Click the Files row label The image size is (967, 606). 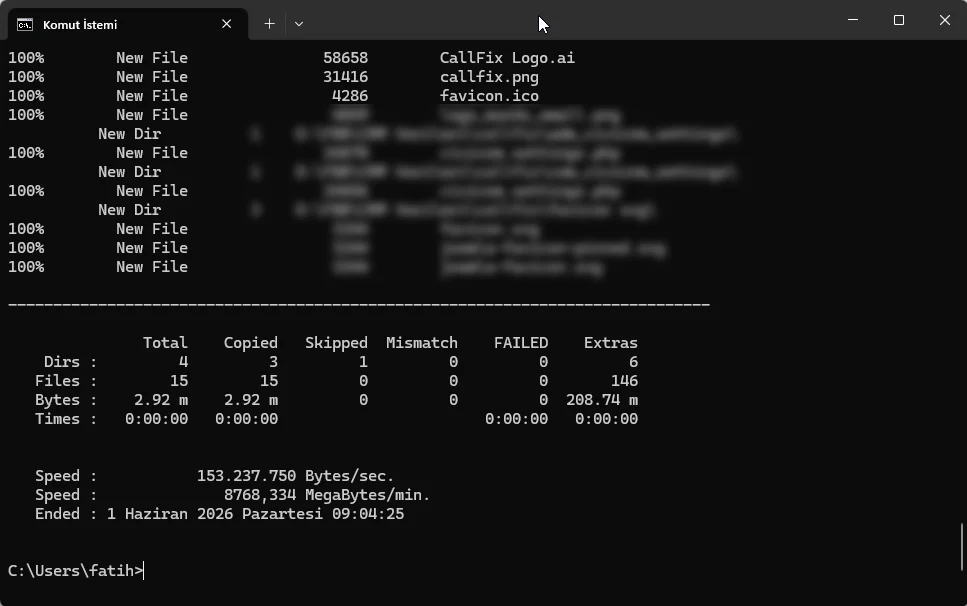pyautogui.click(x=57, y=381)
